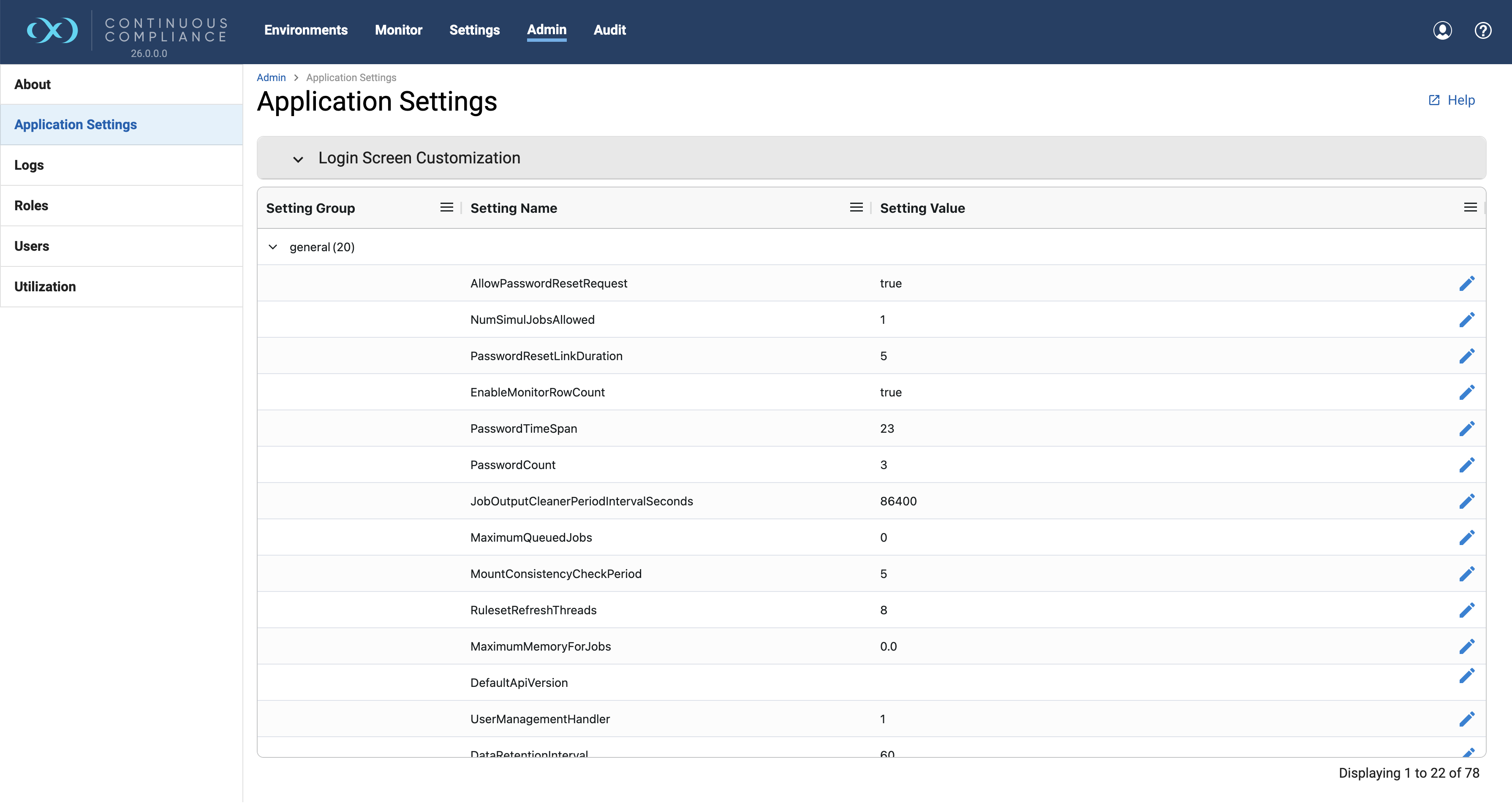
Task: Edit the AllowPasswordResetRequest setting
Action: point(1466,283)
